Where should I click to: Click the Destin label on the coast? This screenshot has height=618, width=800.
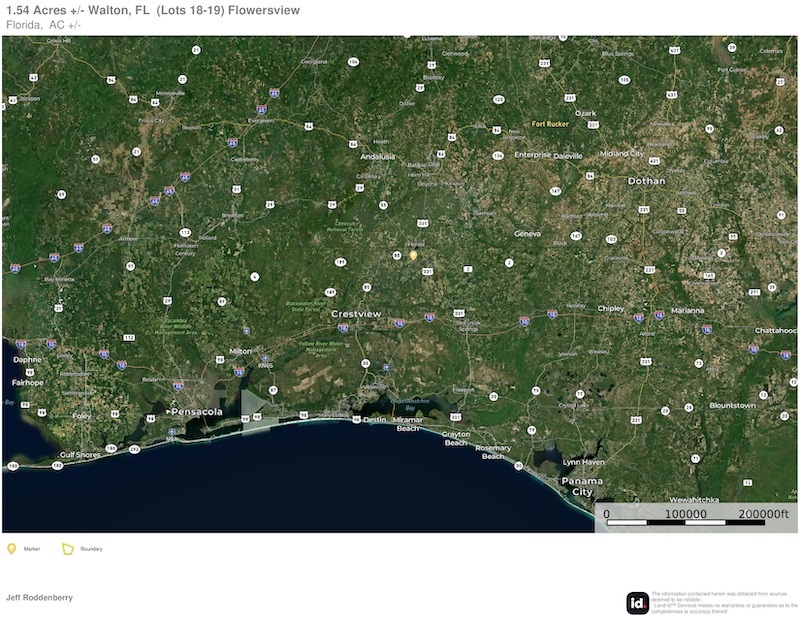(373, 420)
